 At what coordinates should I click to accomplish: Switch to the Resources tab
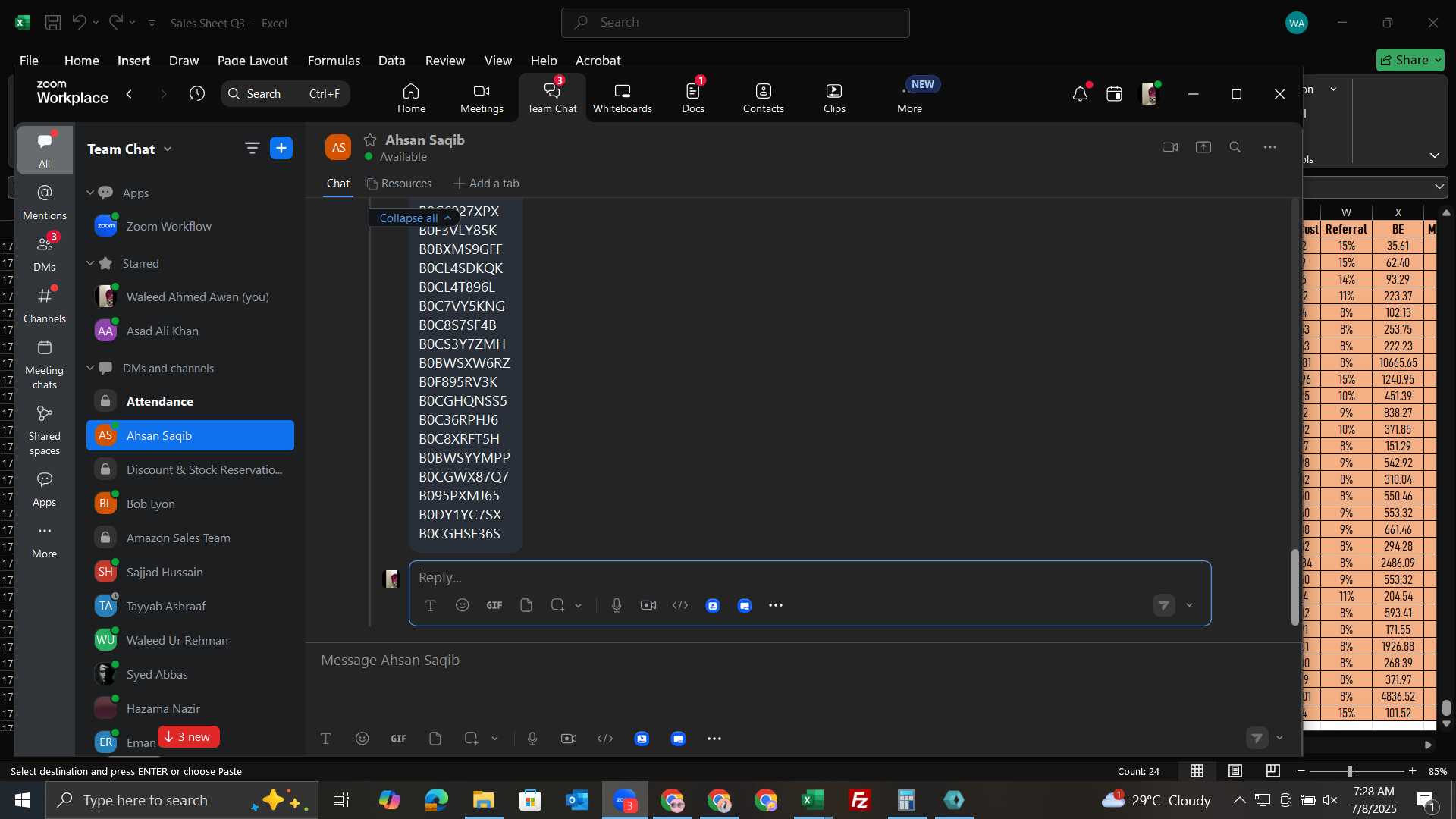click(398, 184)
